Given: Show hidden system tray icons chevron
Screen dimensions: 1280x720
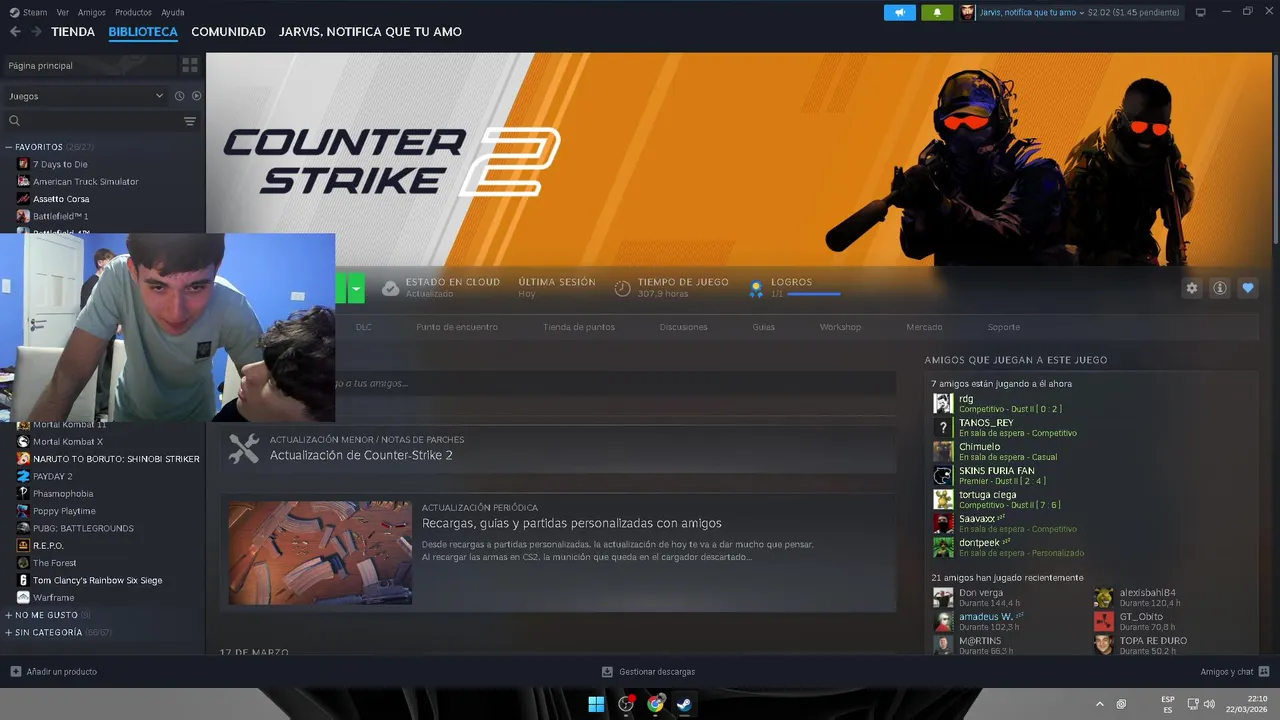Looking at the screenshot, I should pos(1100,704).
